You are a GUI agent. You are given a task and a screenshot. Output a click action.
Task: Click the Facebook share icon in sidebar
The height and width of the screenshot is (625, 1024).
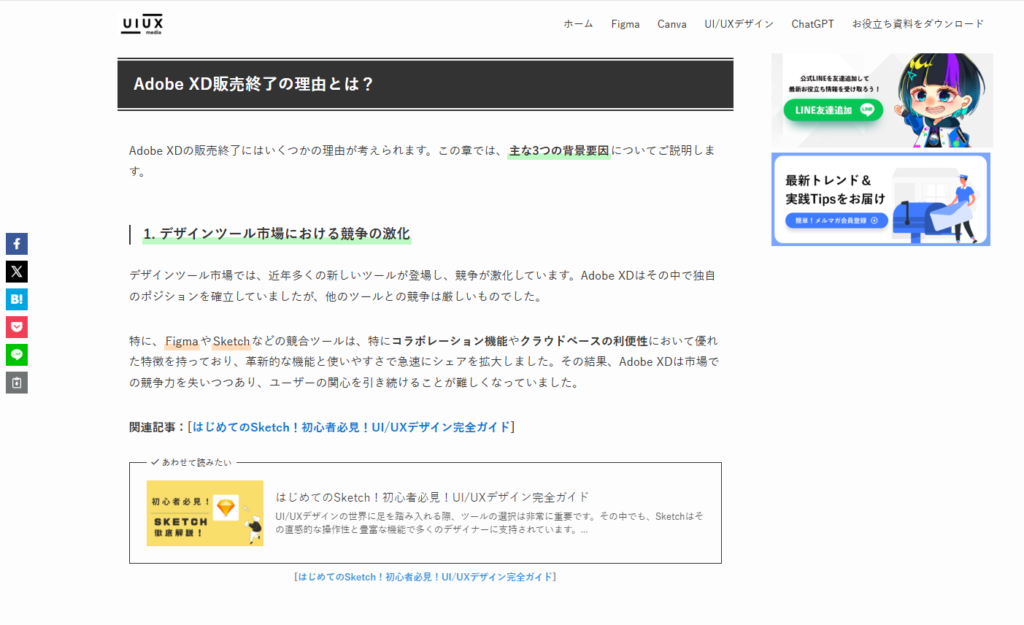pyautogui.click(x=16, y=243)
